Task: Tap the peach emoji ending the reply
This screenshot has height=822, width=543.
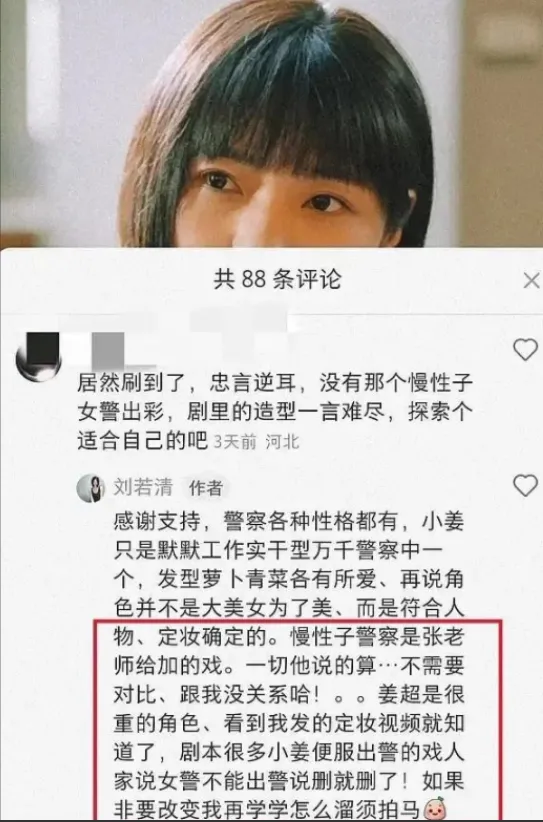Action: click(x=435, y=808)
